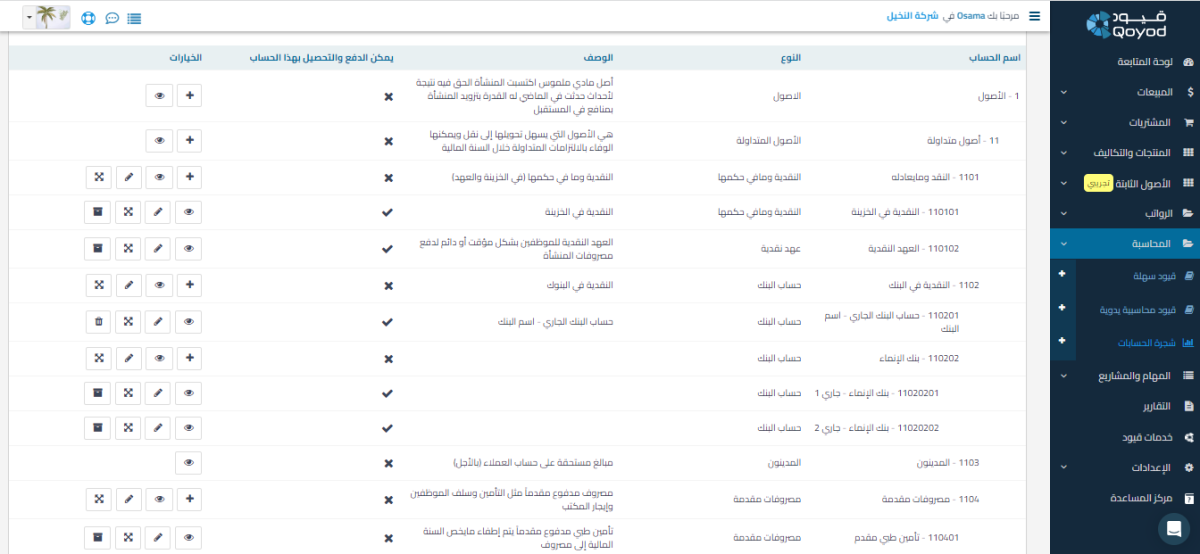View account 110101 النقدية في الخزينة
The height and width of the screenshot is (554, 1200).
[x=190, y=212]
